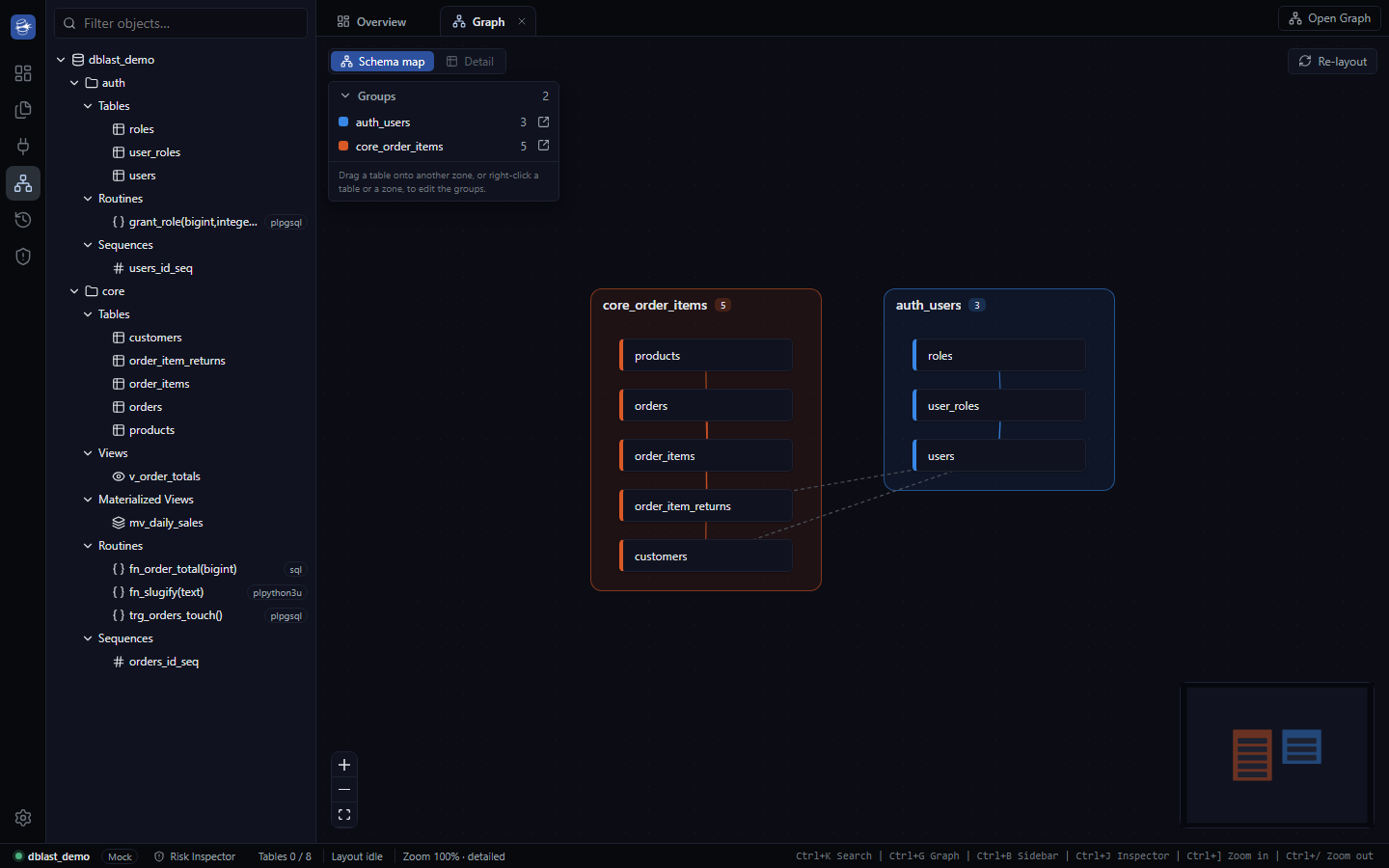Open auth_users group in new view
The width and height of the screenshot is (1389, 868).
pyautogui.click(x=543, y=122)
